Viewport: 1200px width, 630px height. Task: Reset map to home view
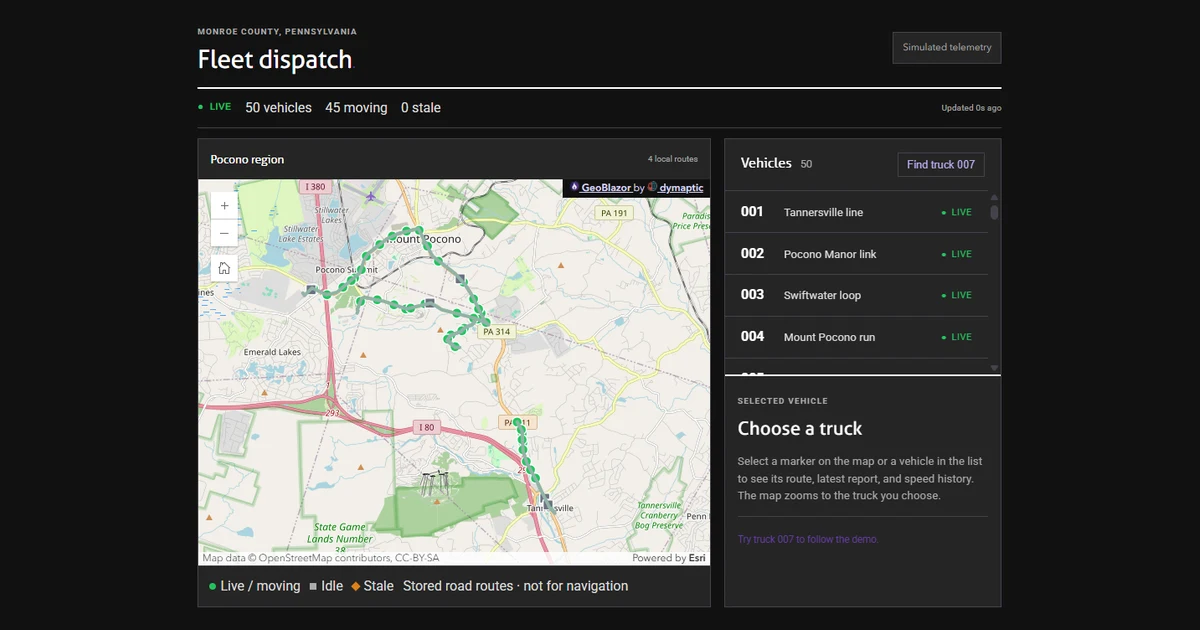pyautogui.click(x=224, y=268)
